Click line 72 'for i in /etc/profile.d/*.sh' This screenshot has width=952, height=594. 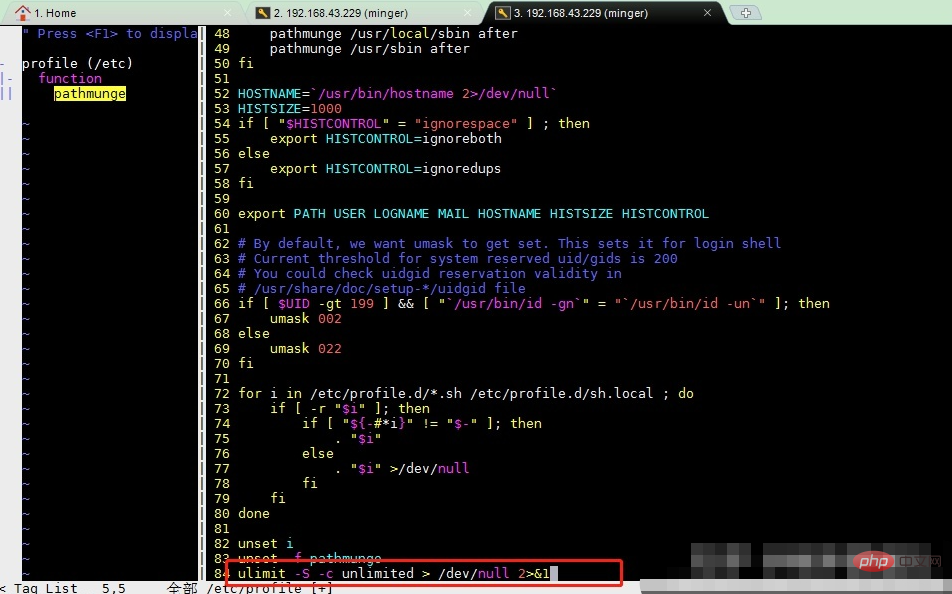coord(465,394)
